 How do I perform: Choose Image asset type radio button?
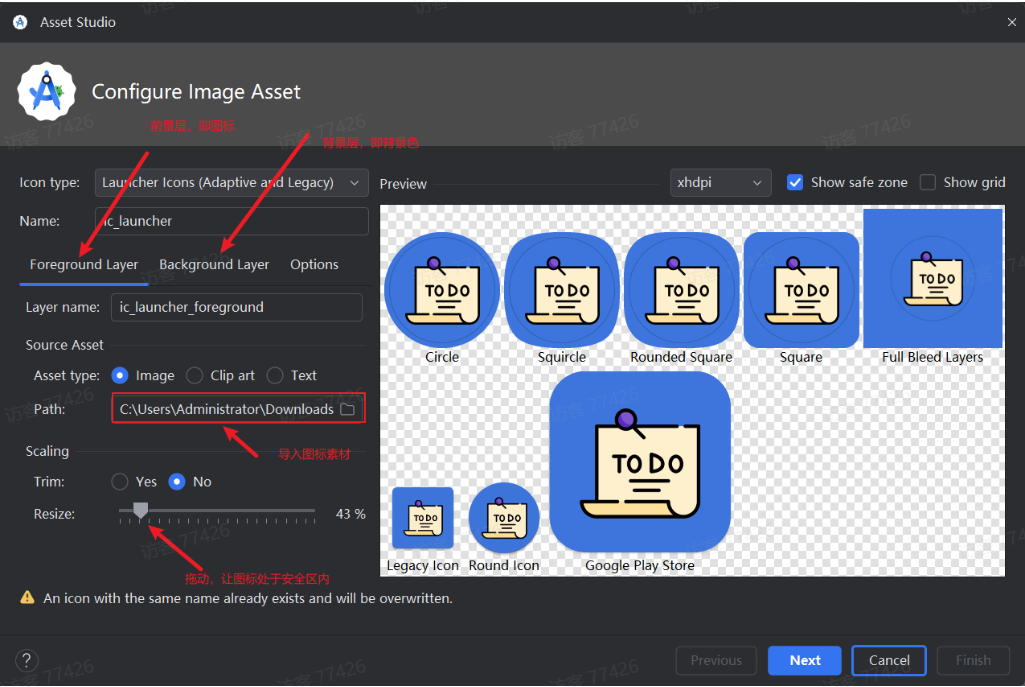click(120, 375)
